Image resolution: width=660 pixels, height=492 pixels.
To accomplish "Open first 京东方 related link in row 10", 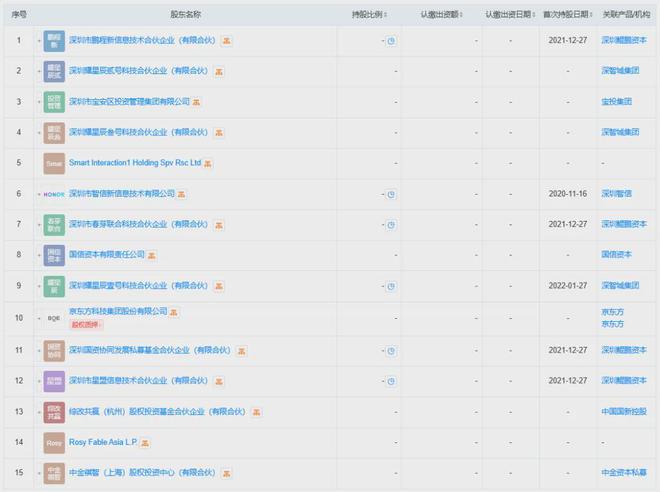I will click(613, 312).
